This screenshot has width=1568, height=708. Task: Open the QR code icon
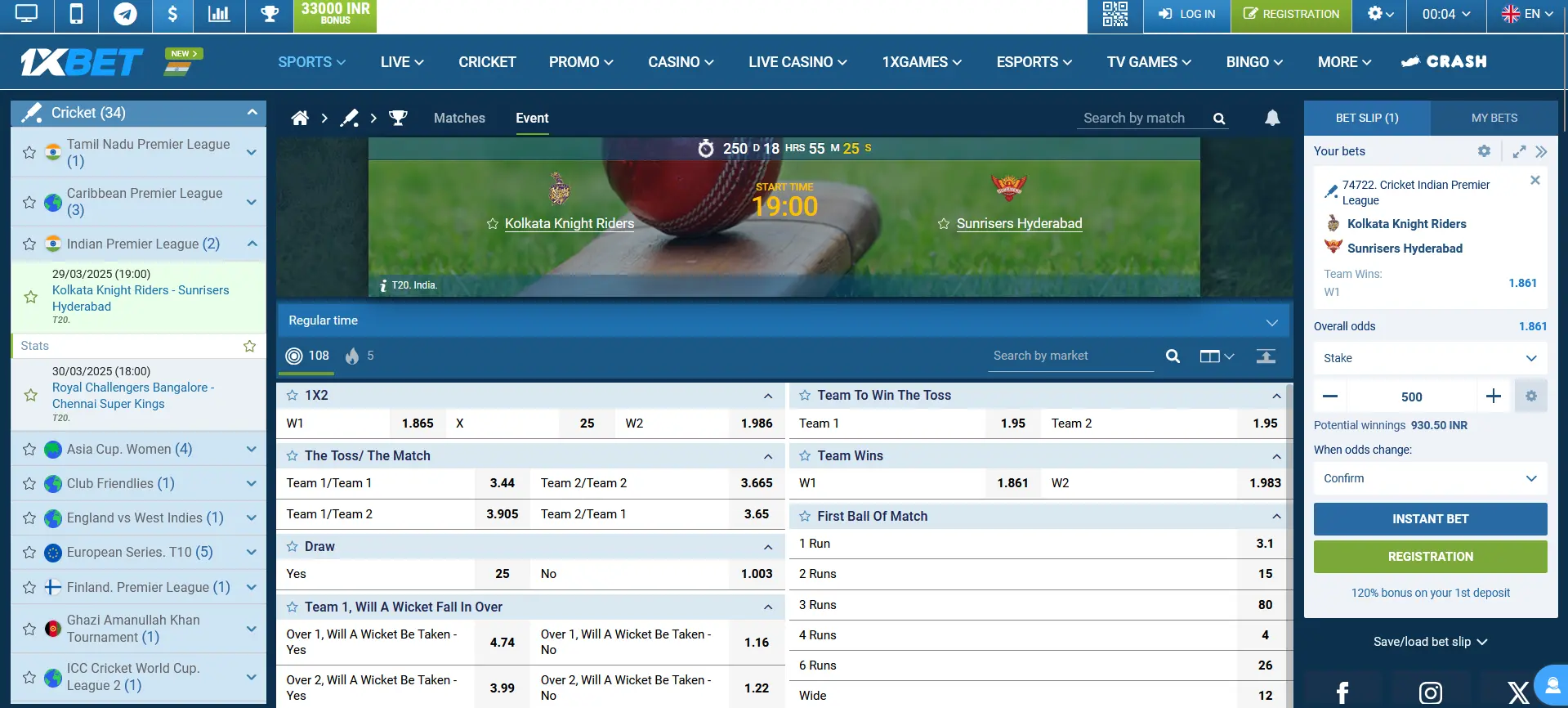(x=1115, y=14)
